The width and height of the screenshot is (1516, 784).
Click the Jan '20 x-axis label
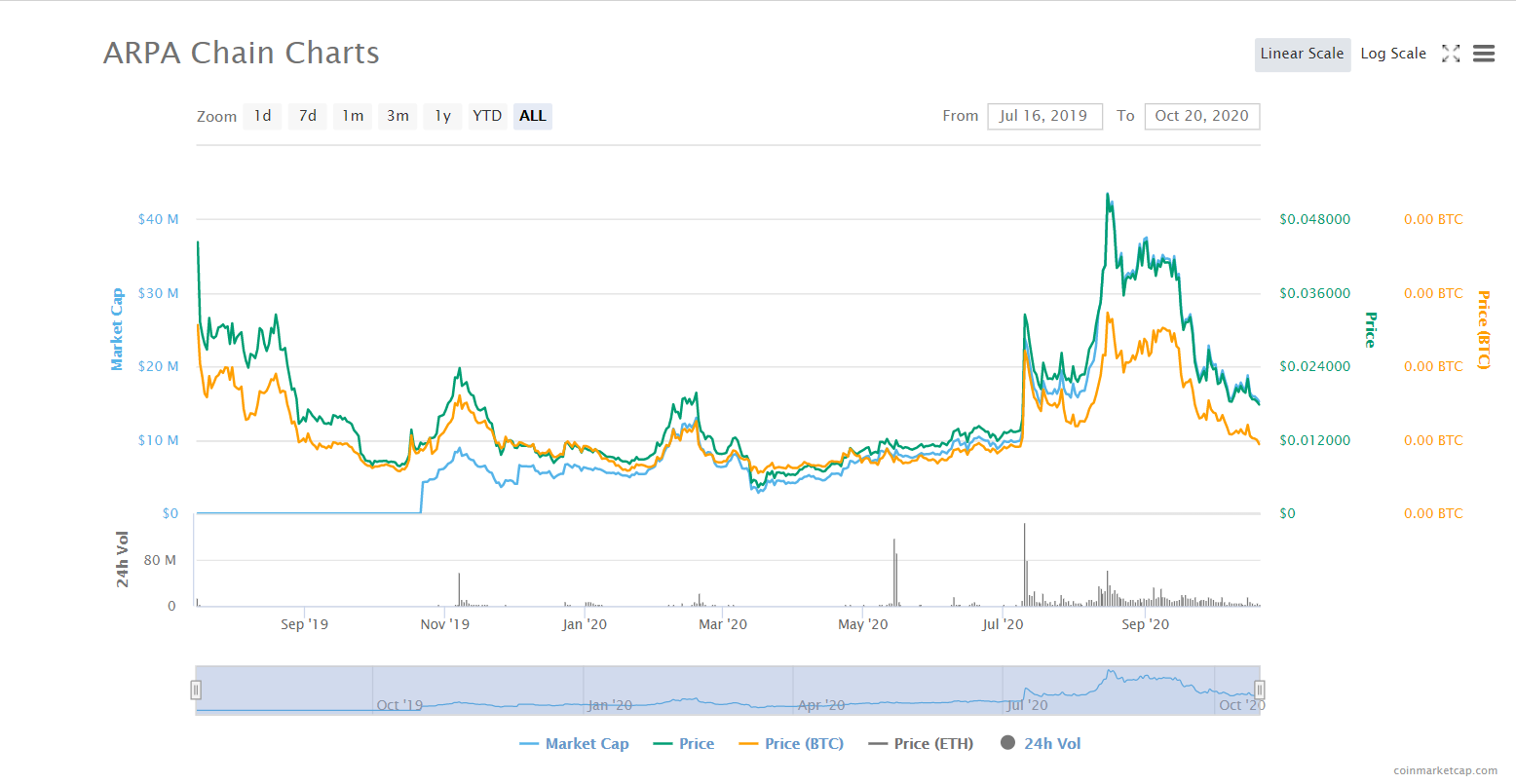pos(585,624)
